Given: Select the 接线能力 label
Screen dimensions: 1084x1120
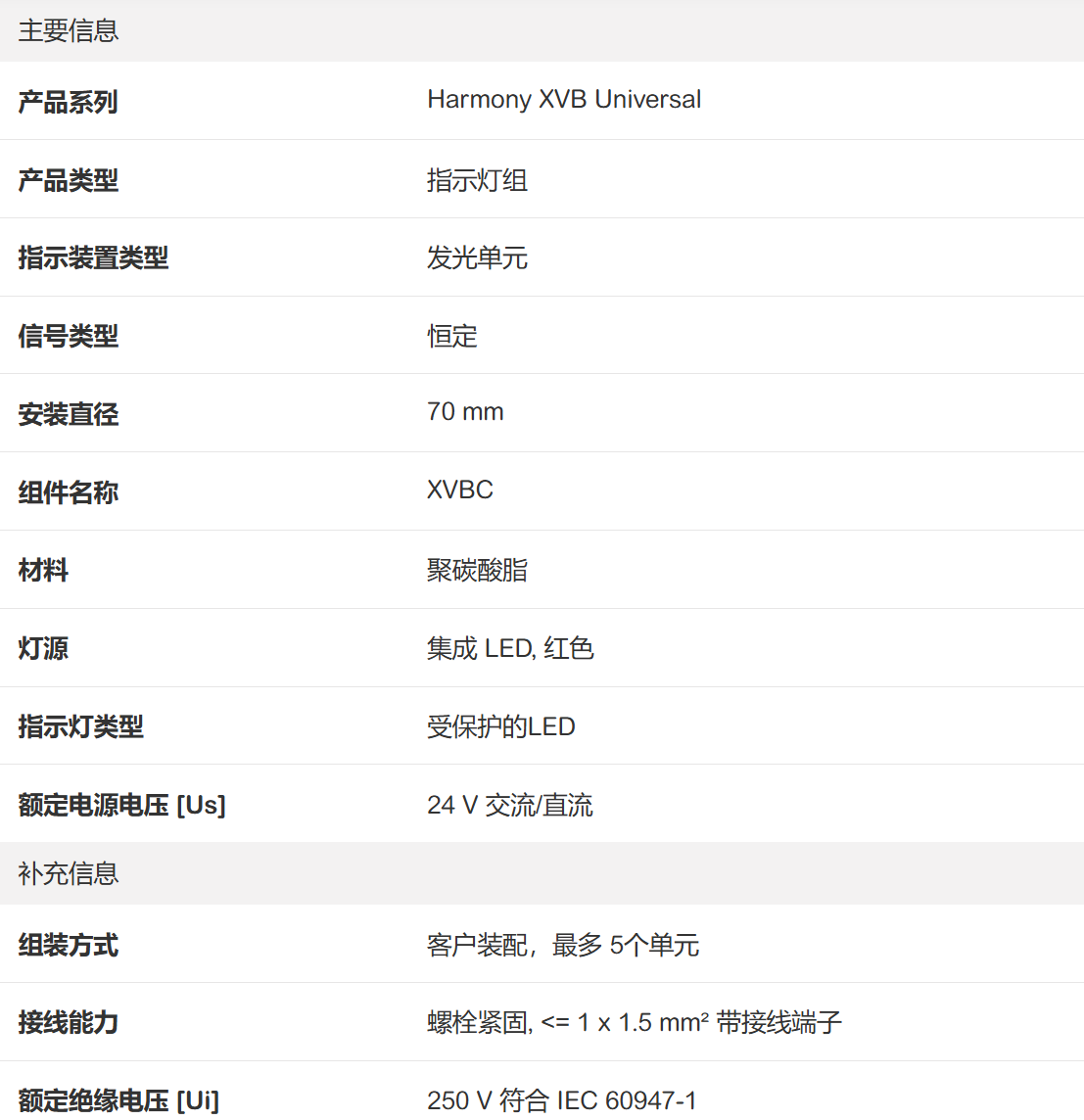Looking at the screenshot, I should coord(68,1022).
